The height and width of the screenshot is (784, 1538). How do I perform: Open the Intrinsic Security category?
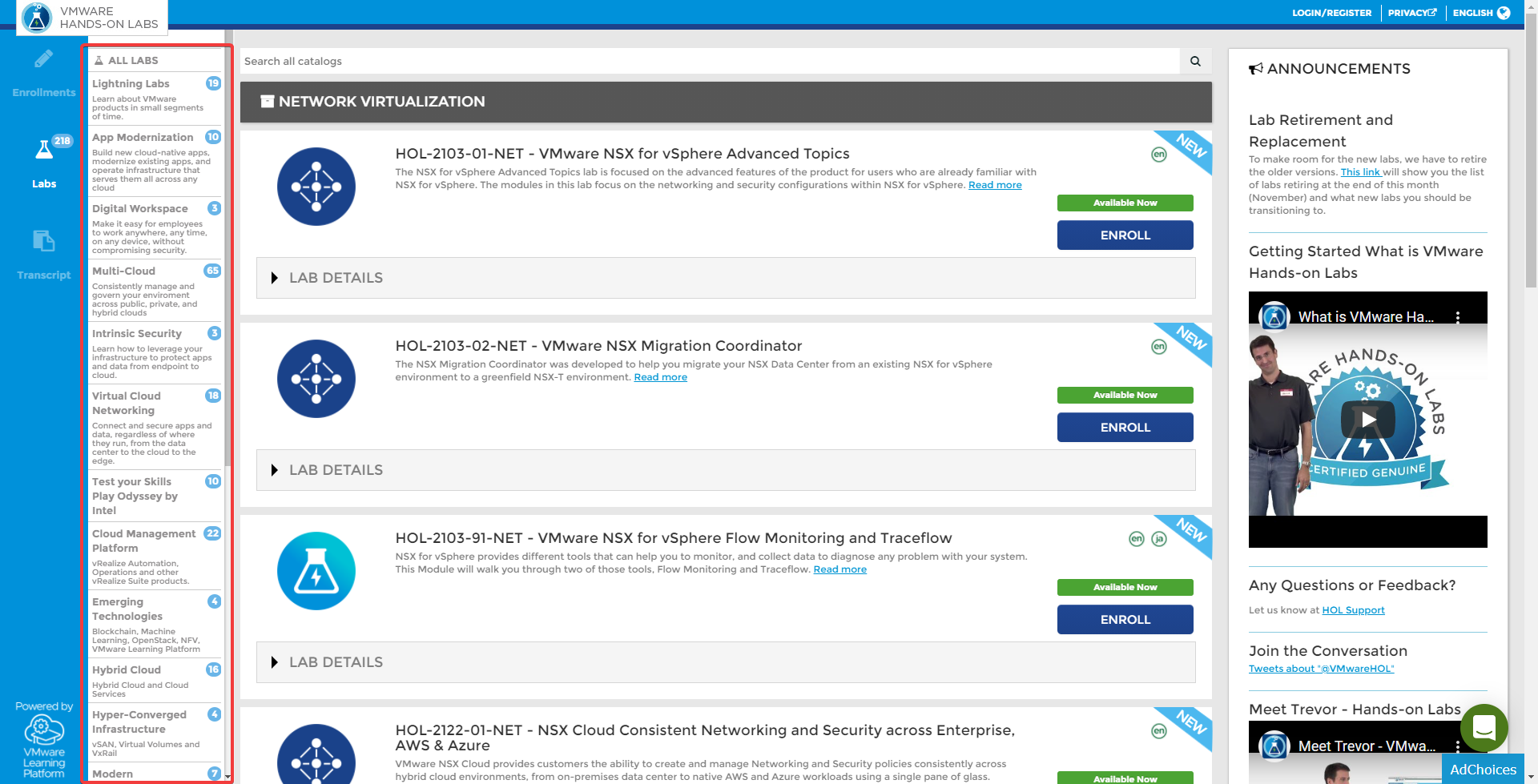pos(136,333)
